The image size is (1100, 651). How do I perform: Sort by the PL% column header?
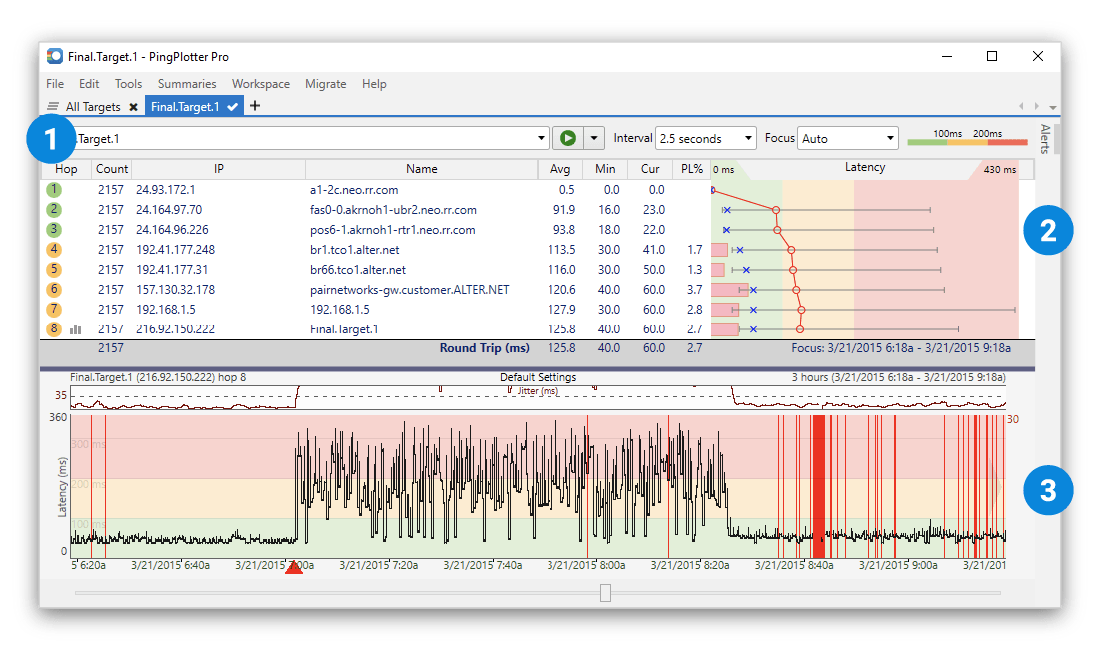point(692,168)
